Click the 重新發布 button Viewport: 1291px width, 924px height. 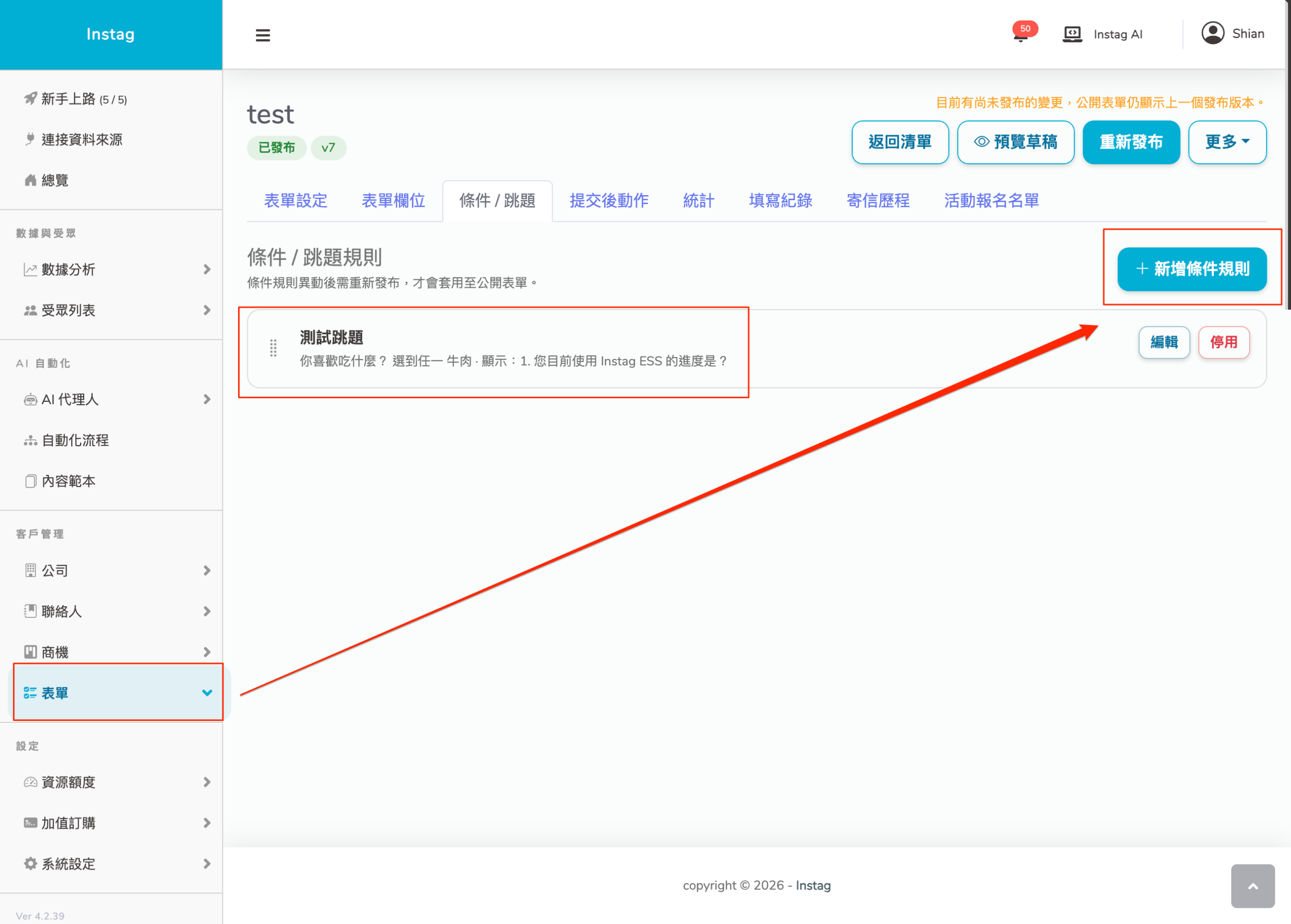pos(1131,142)
